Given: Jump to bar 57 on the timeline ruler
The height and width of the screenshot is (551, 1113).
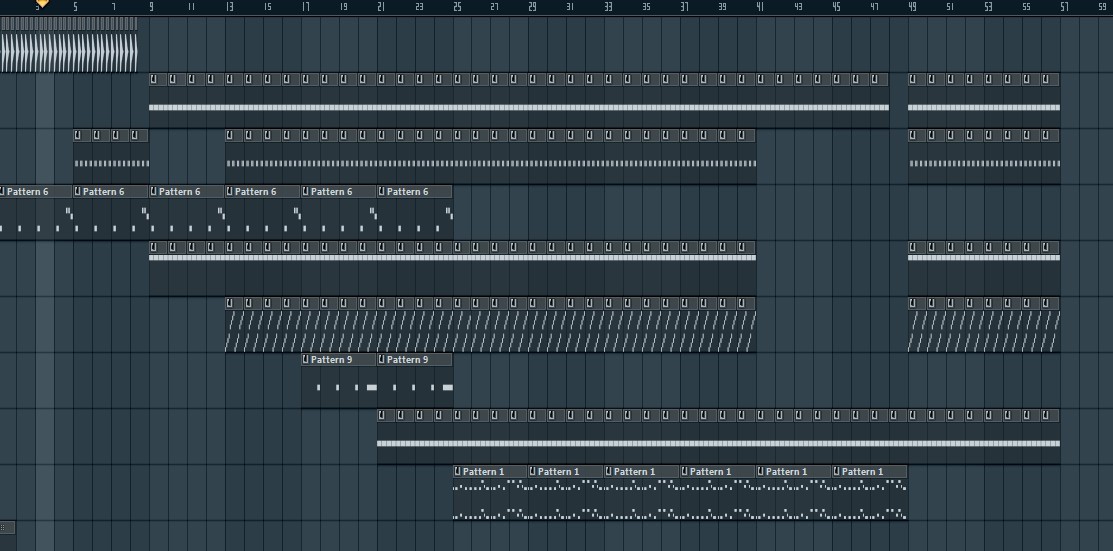Looking at the screenshot, I should point(1064,7).
